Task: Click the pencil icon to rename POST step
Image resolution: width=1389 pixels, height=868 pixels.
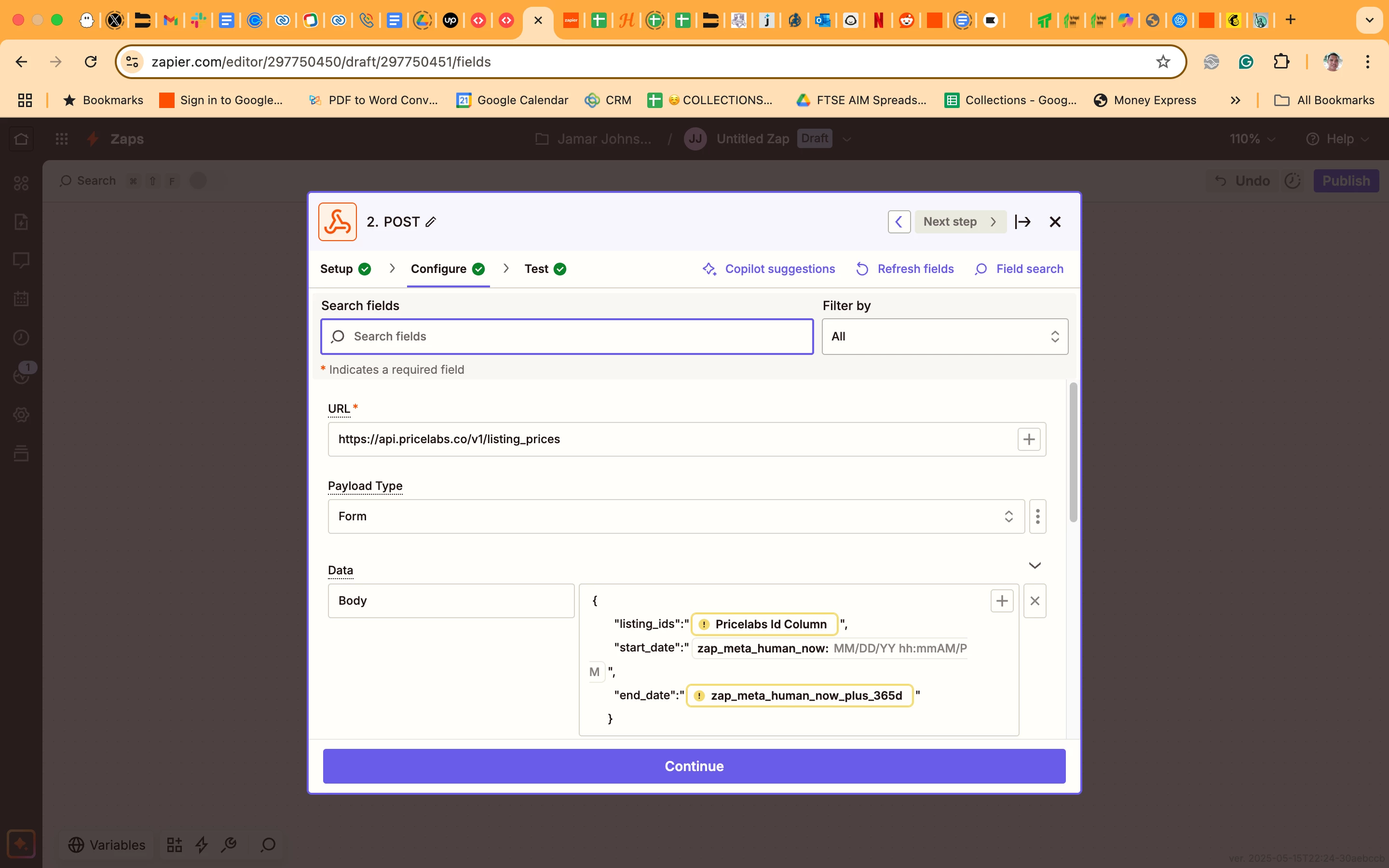Action: (431, 222)
